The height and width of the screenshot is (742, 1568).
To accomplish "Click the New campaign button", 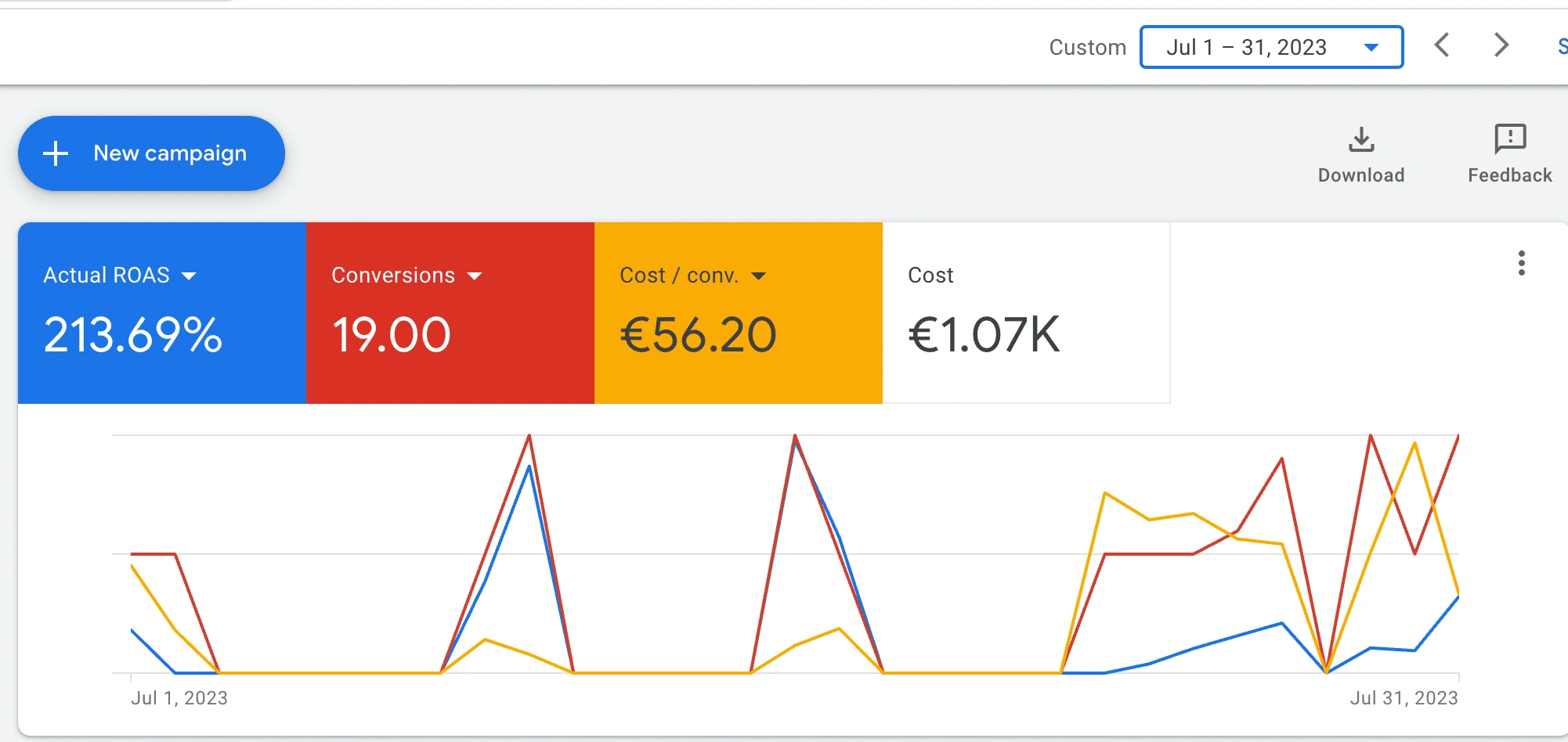I will [x=151, y=153].
